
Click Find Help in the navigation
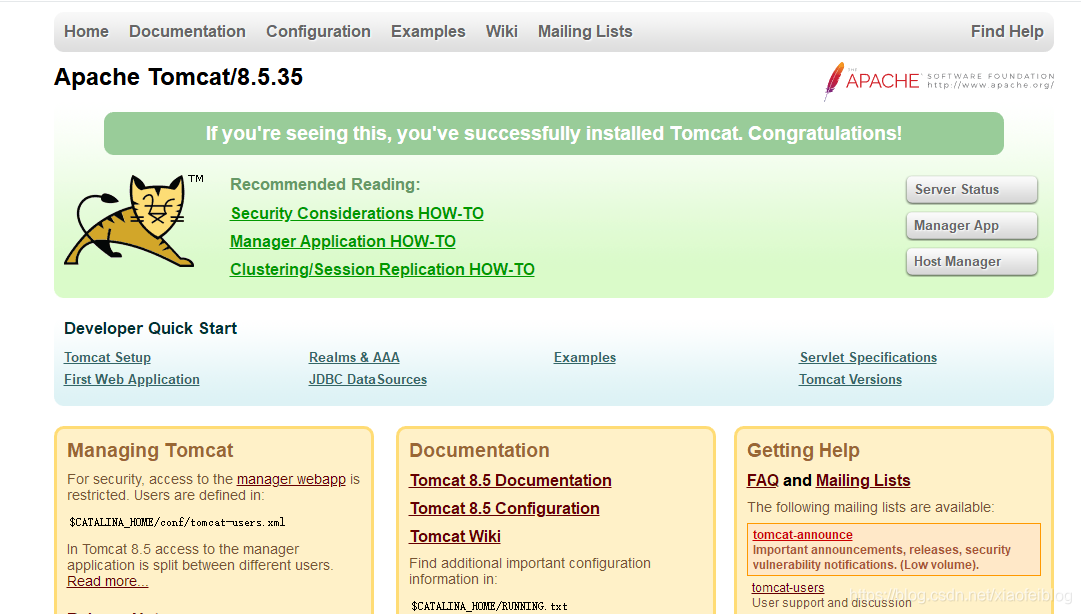(1007, 32)
